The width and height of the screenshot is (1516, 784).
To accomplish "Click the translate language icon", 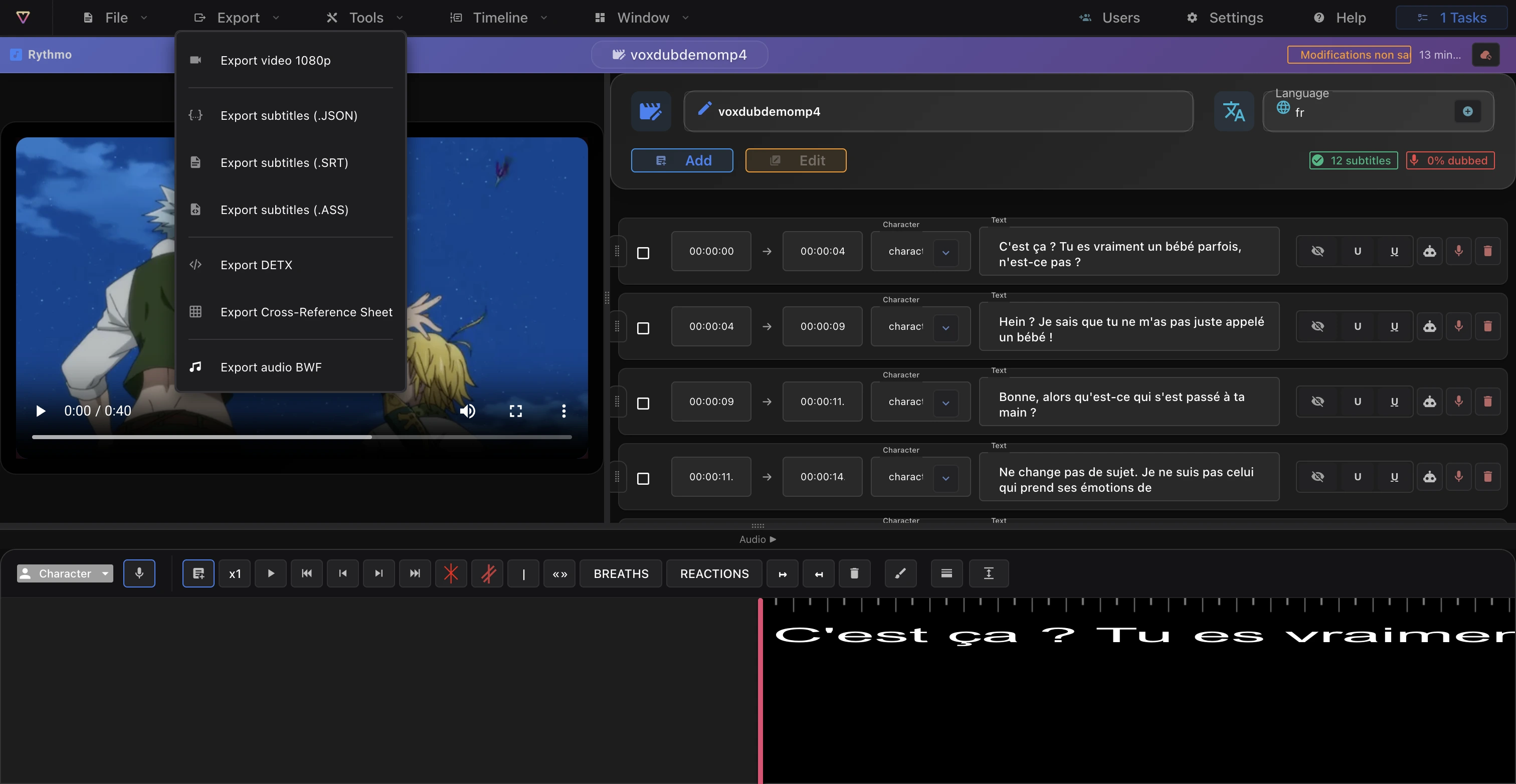I will 1234,111.
